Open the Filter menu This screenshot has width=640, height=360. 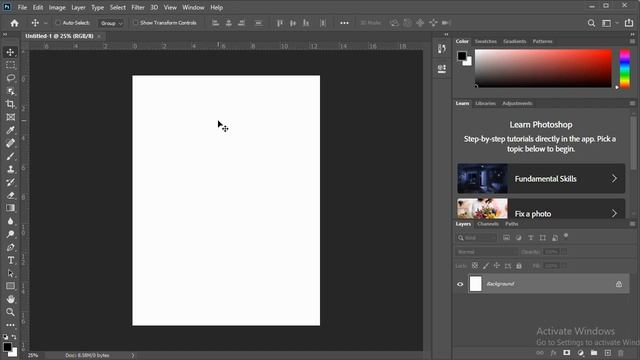tap(138, 7)
